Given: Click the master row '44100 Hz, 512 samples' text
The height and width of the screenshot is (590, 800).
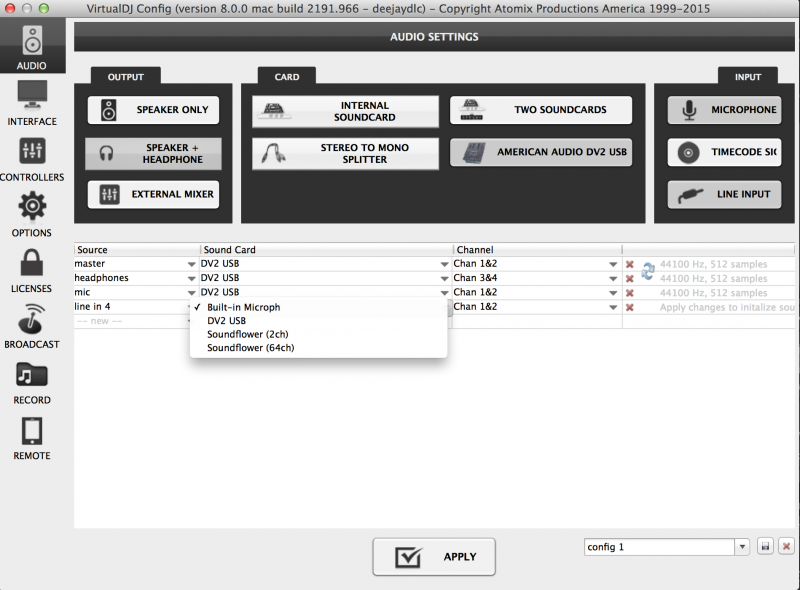Looking at the screenshot, I should click(713, 264).
